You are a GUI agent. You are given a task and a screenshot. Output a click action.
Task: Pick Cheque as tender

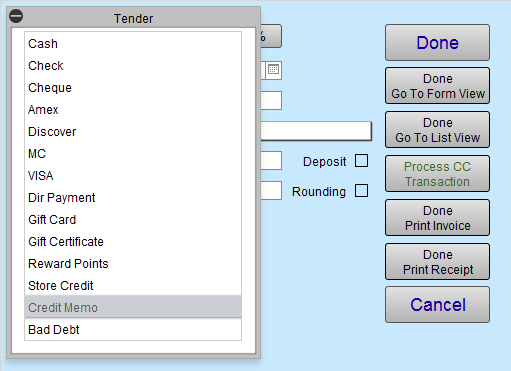(133, 88)
